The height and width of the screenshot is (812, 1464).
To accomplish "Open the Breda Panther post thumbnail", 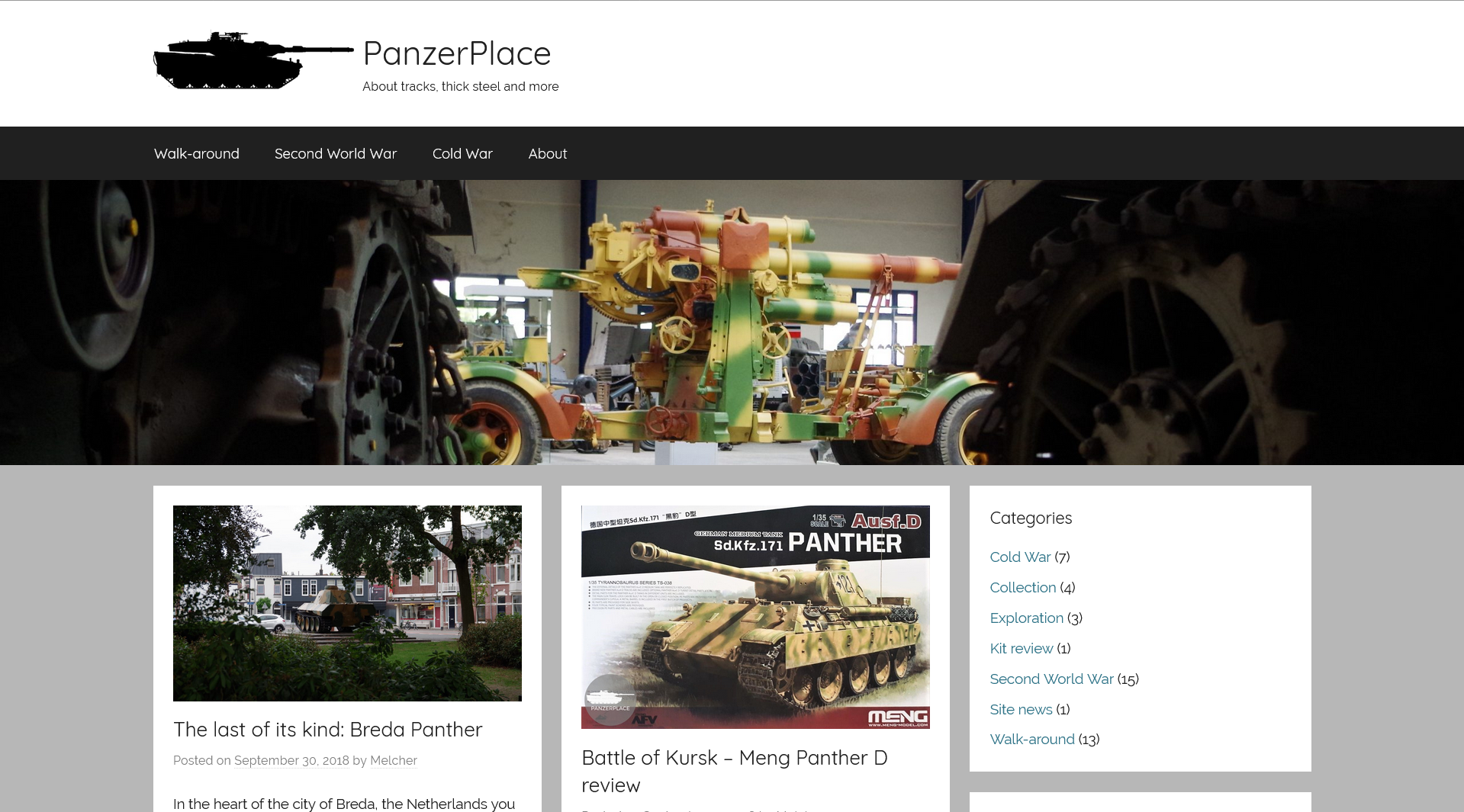I will [x=347, y=603].
